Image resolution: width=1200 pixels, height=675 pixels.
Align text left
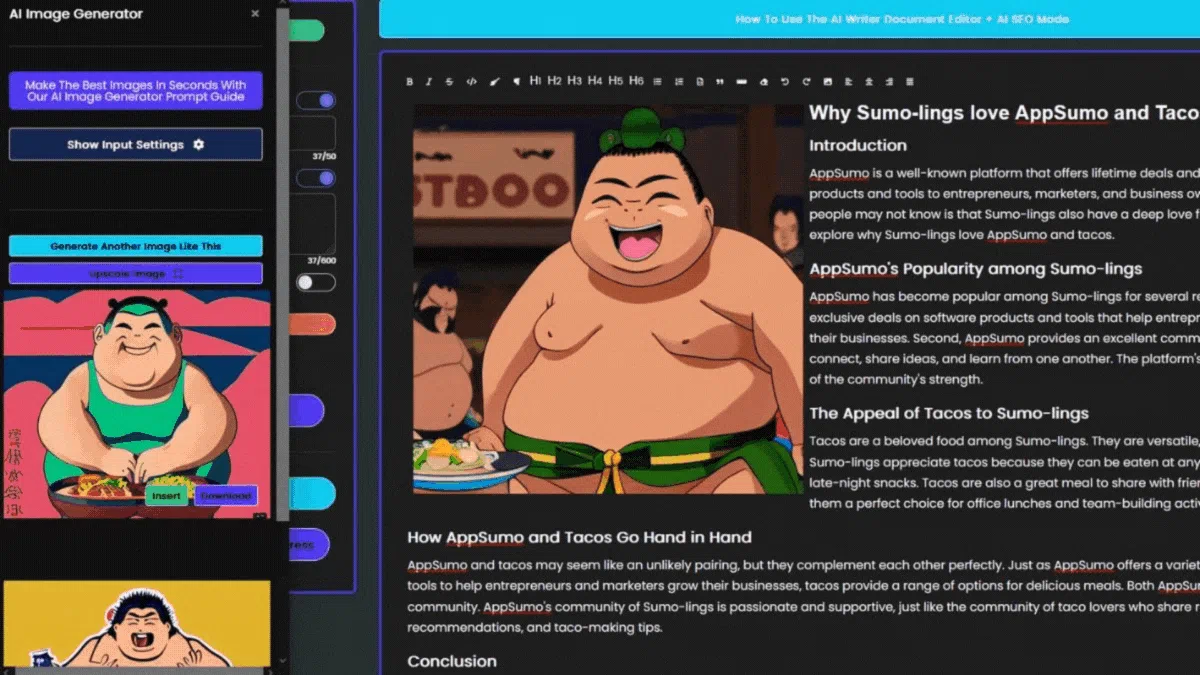tap(848, 81)
